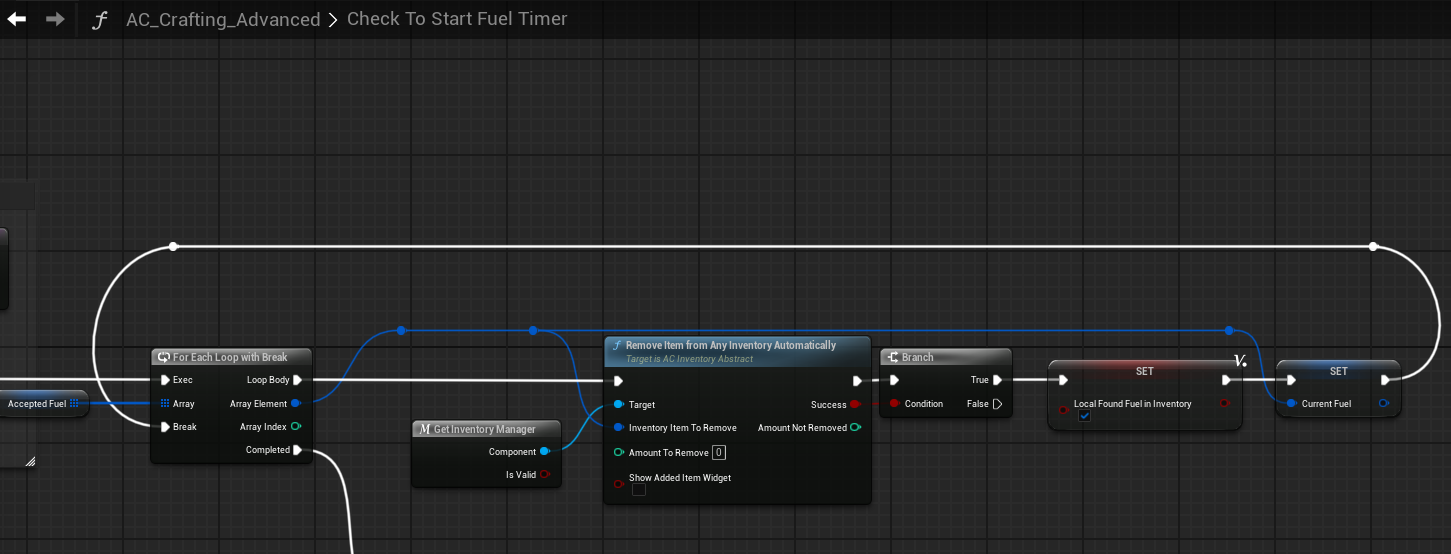Select For Each Loop with Break node title

point(230,357)
